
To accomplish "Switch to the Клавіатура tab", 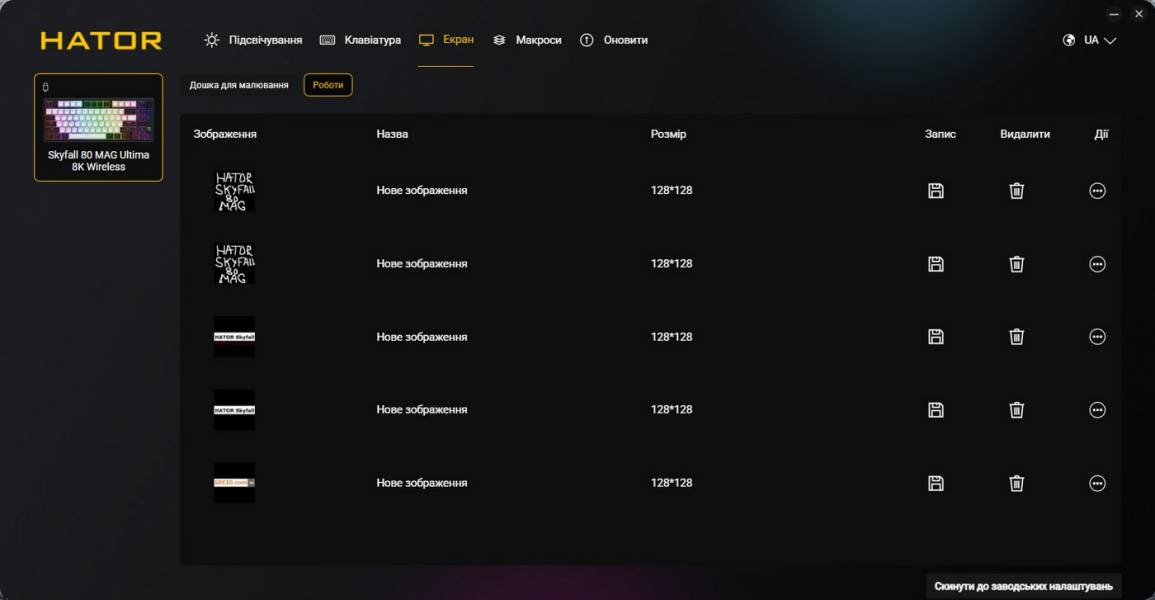I will coord(361,40).
